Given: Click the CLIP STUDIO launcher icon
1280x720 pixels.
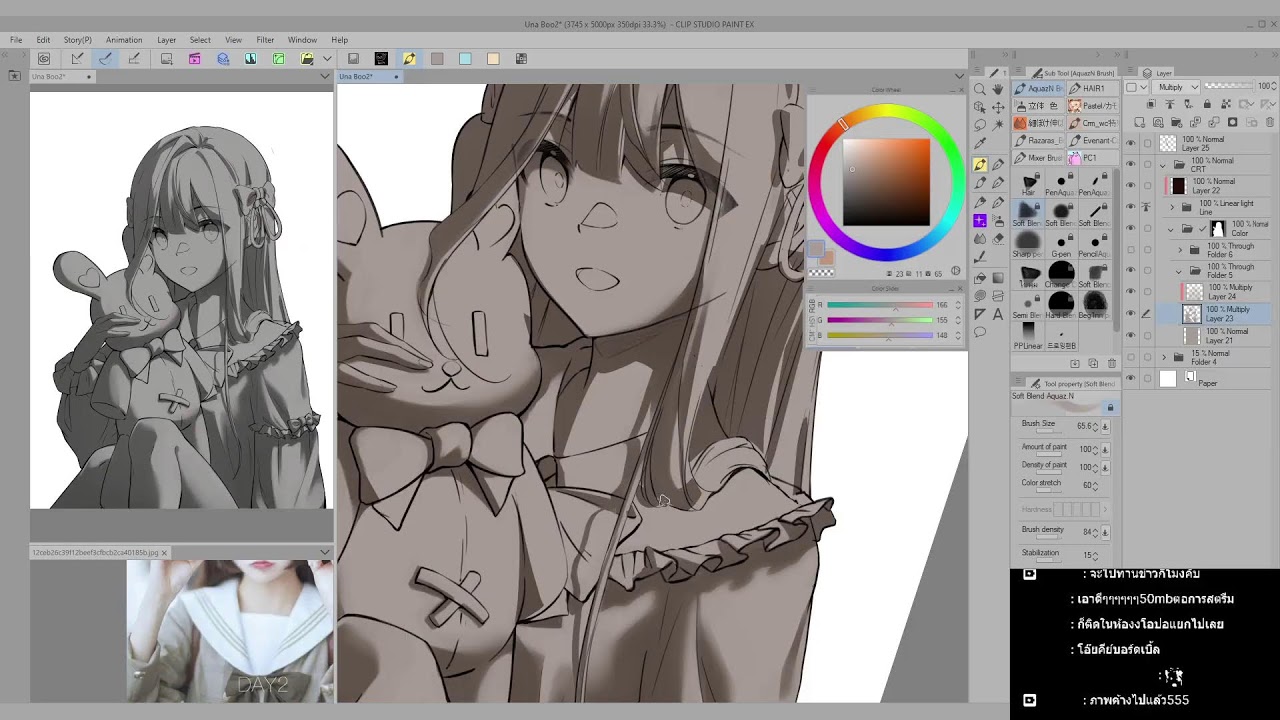Looking at the screenshot, I should [x=44, y=59].
